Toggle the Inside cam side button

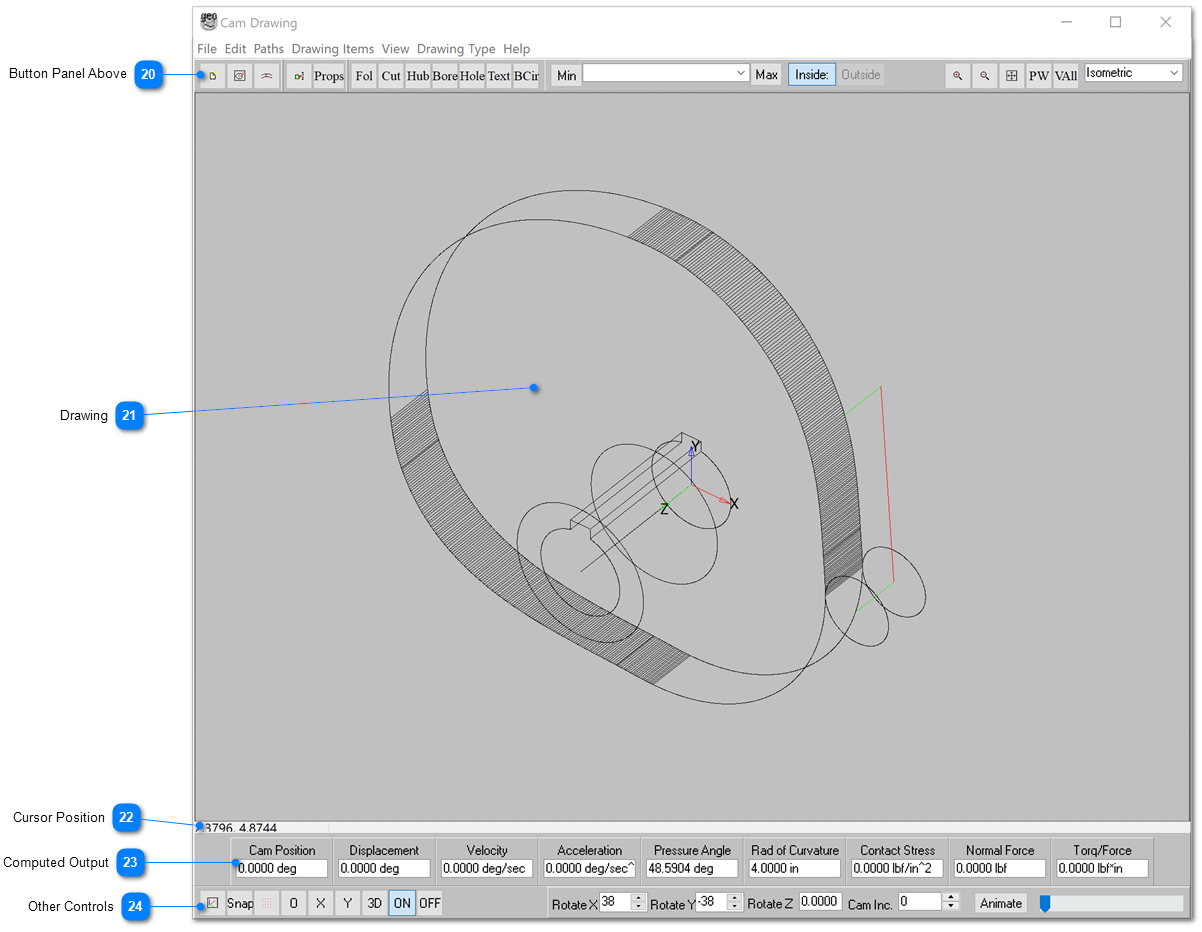pos(811,75)
